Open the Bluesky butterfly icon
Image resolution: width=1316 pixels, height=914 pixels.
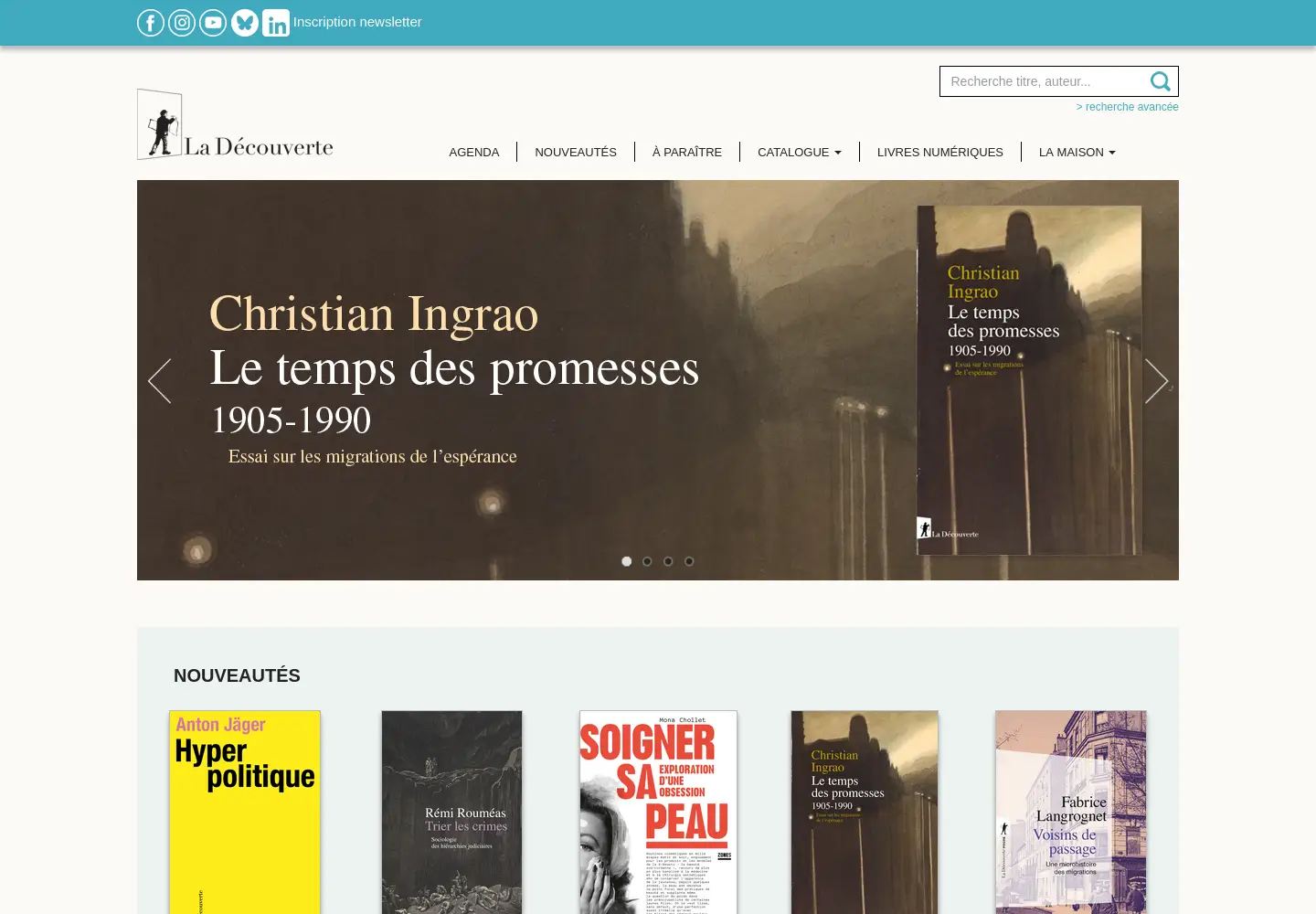245,23
